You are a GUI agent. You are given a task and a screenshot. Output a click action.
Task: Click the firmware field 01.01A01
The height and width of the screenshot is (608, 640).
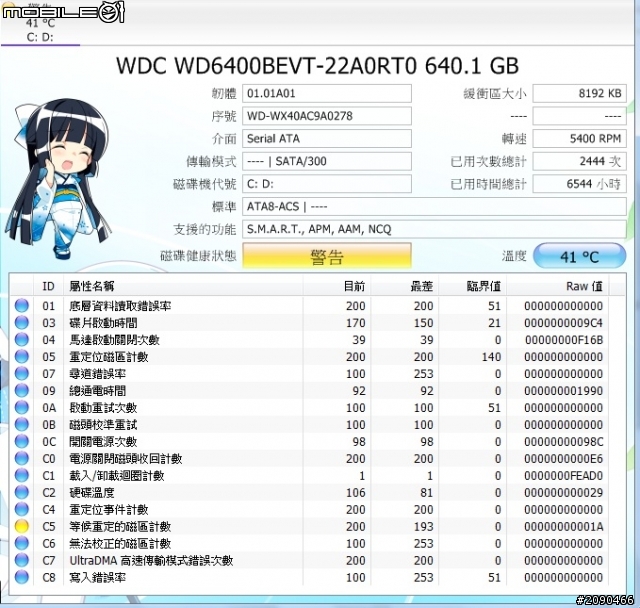(x=327, y=93)
